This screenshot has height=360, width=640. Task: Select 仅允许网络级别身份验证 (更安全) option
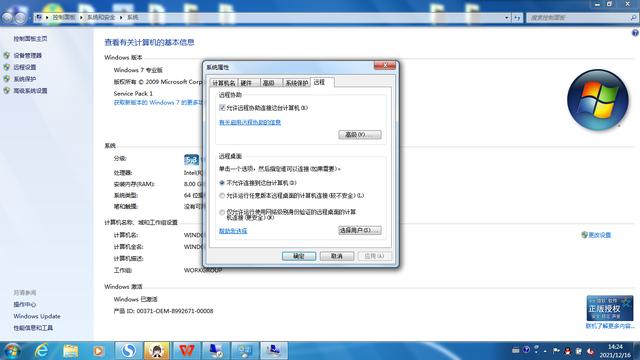point(222,212)
